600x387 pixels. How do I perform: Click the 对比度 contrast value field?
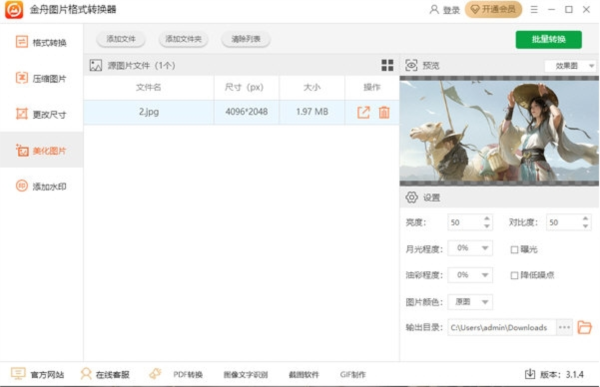click(564, 222)
